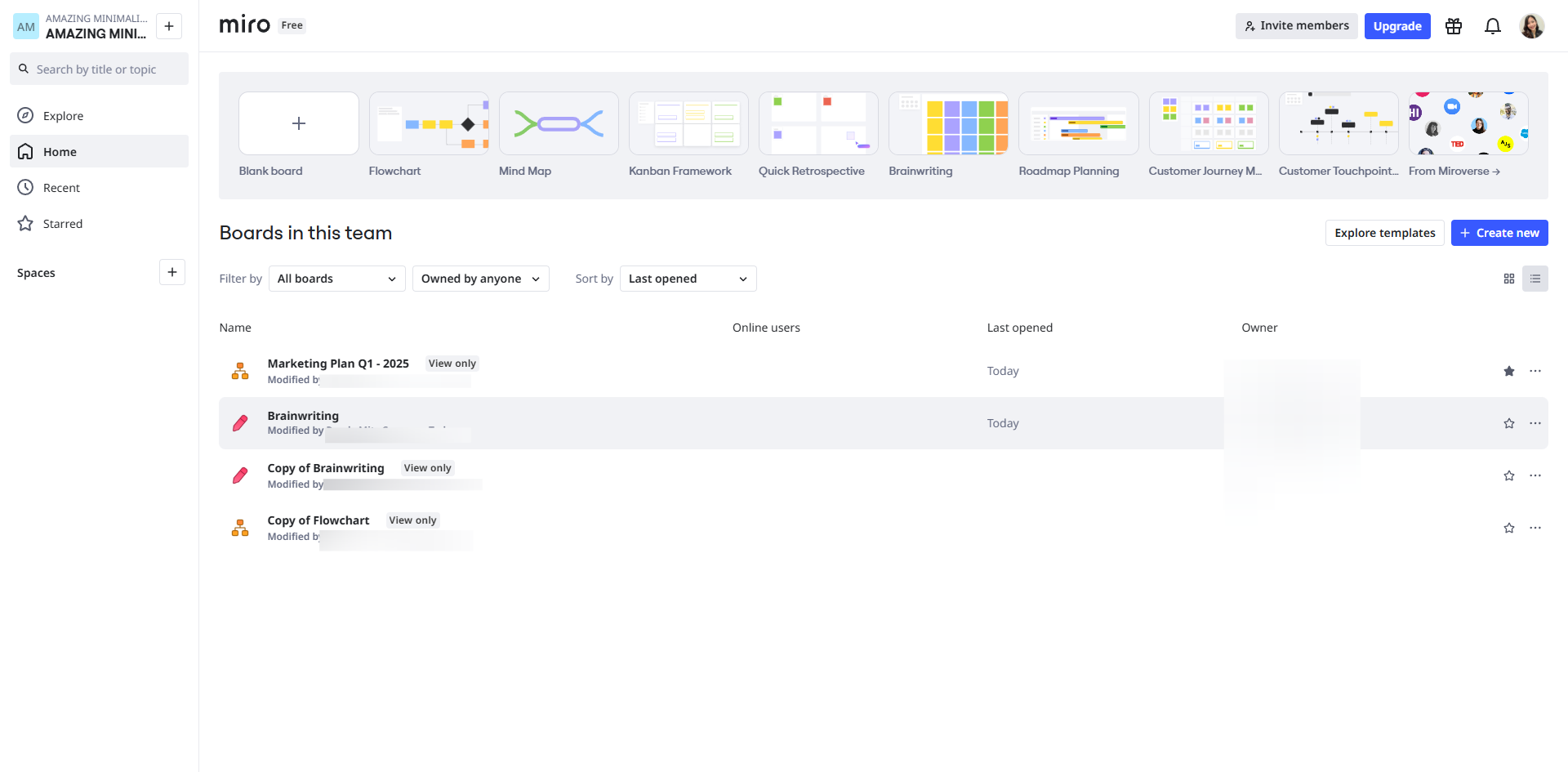Open the Owned by anyone dropdown
The image size is (1568, 772).
coord(480,279)
